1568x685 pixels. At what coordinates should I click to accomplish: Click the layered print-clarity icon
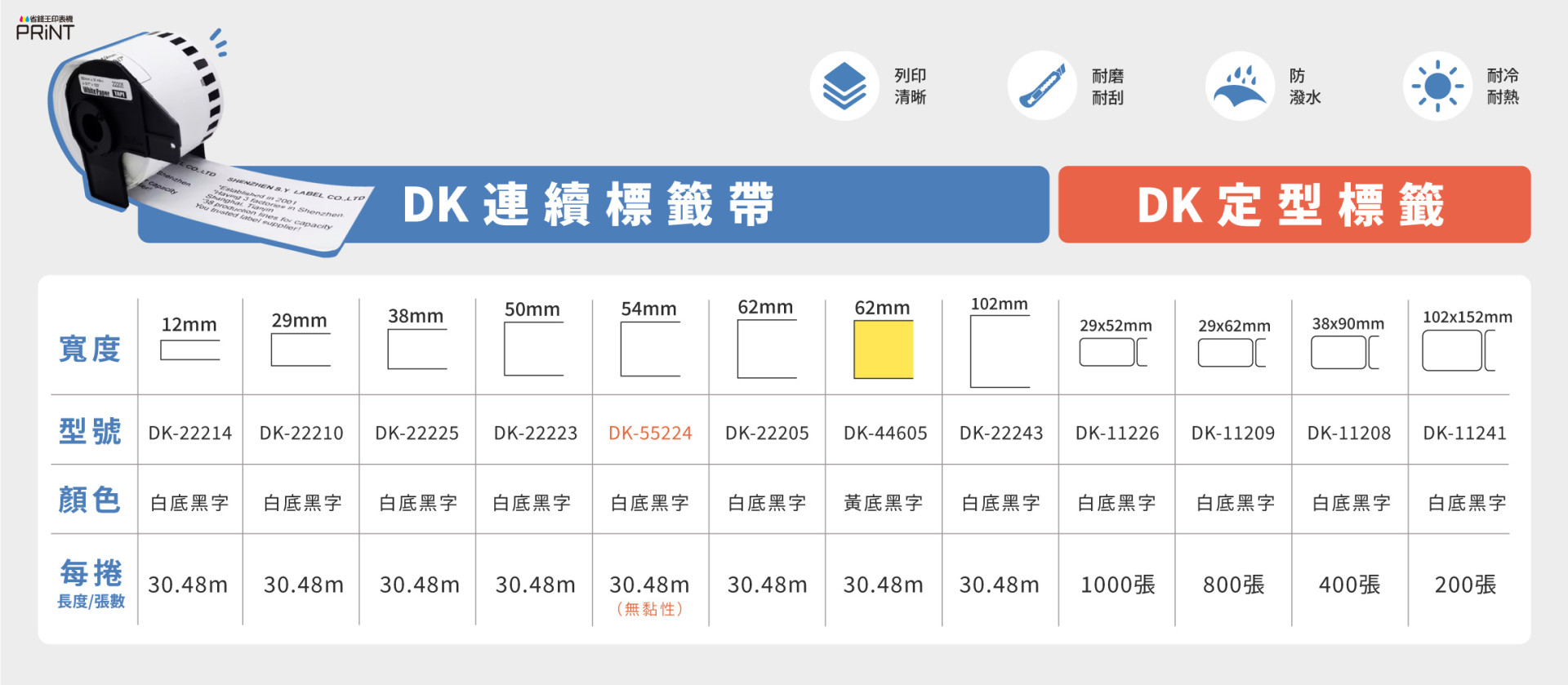pyautogui.click(x=844, y=87)
